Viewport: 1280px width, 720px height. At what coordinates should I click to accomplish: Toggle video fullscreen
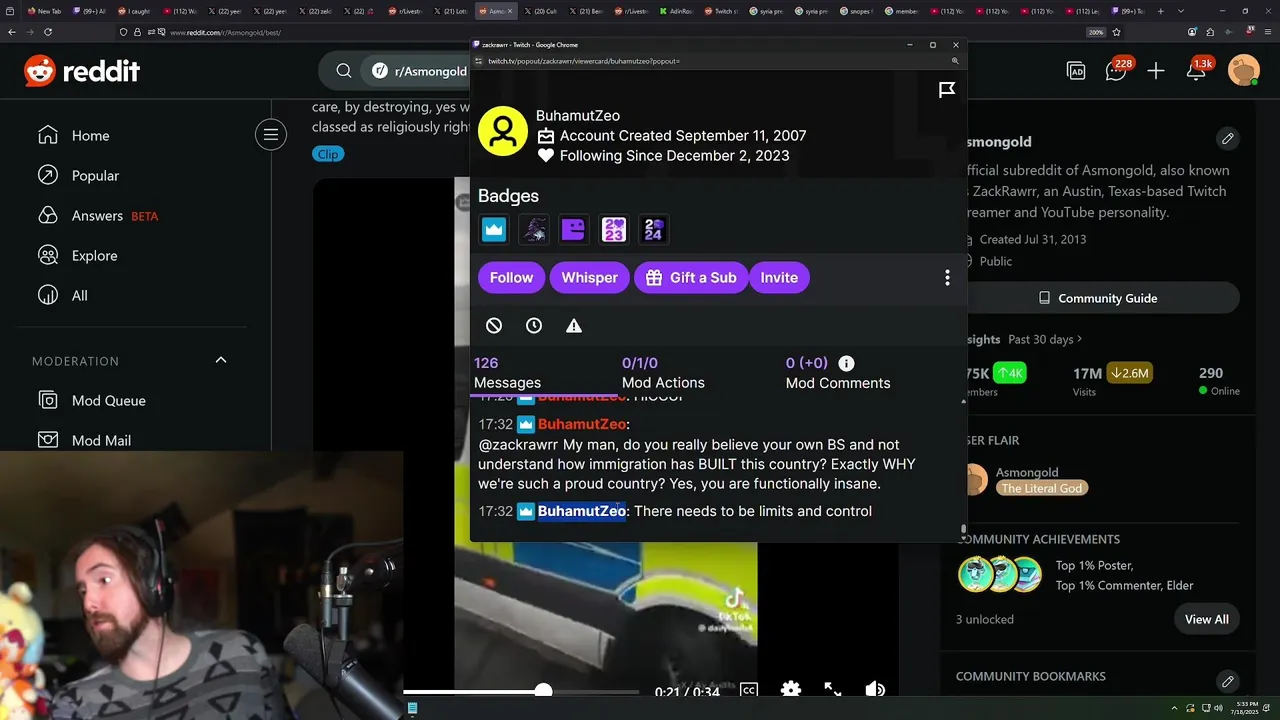tap(833, 690)
